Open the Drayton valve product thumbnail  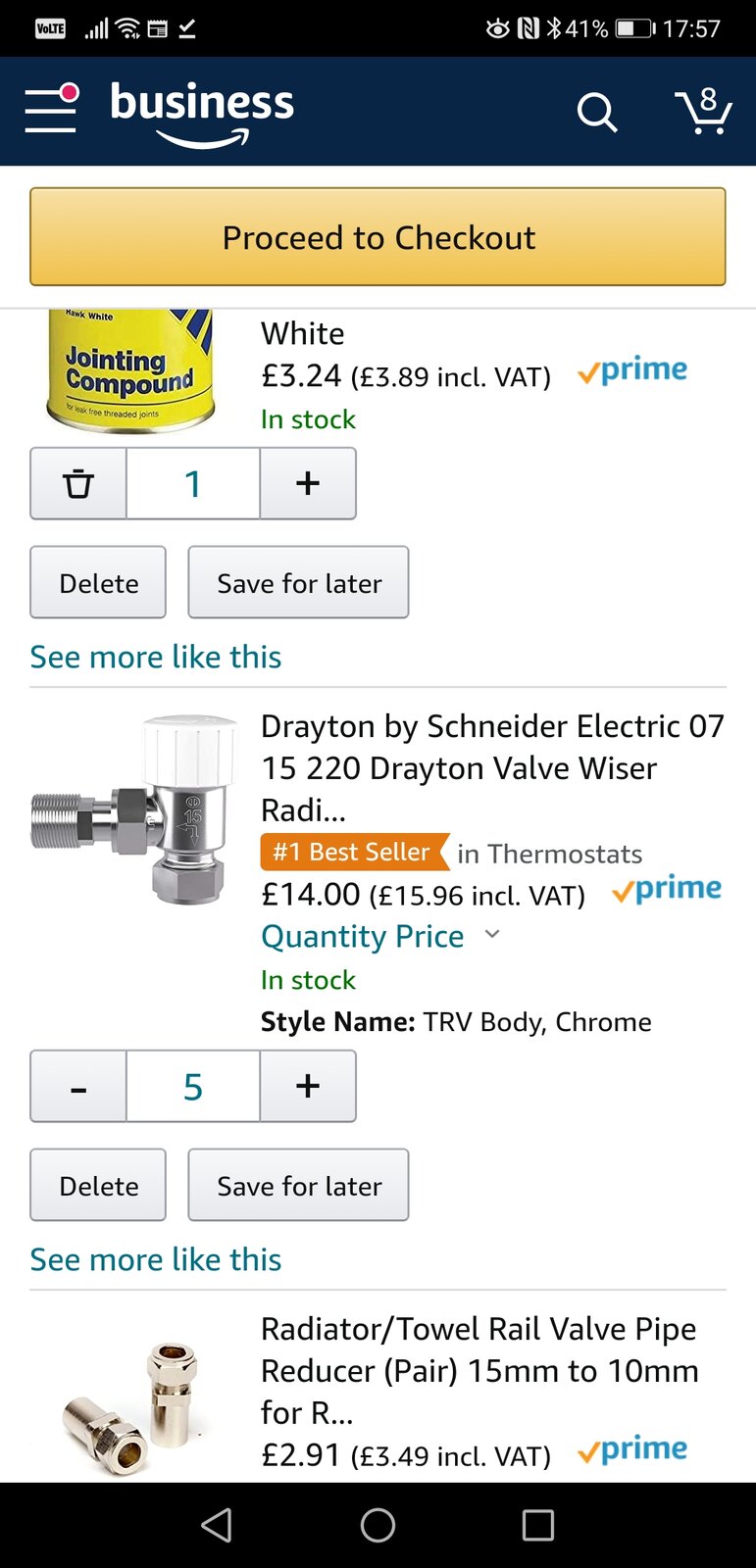point(135,808)
